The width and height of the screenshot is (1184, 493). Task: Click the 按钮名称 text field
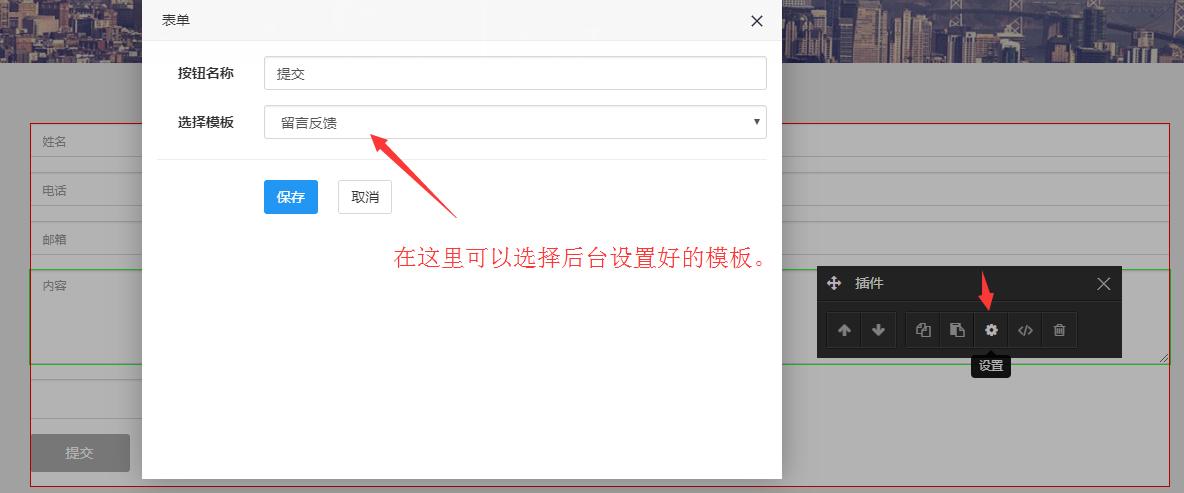coord(515,74)
